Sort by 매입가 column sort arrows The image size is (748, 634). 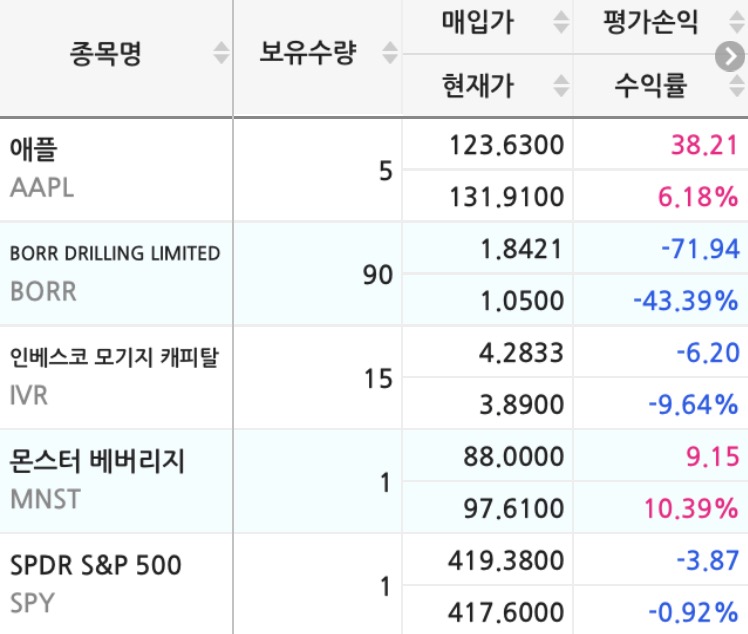click(561, 22)
